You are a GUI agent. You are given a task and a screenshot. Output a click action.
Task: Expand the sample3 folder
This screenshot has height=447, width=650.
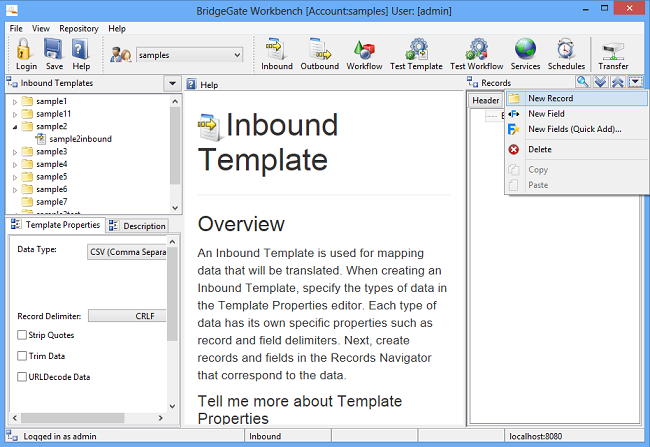(x=15, y=152)
